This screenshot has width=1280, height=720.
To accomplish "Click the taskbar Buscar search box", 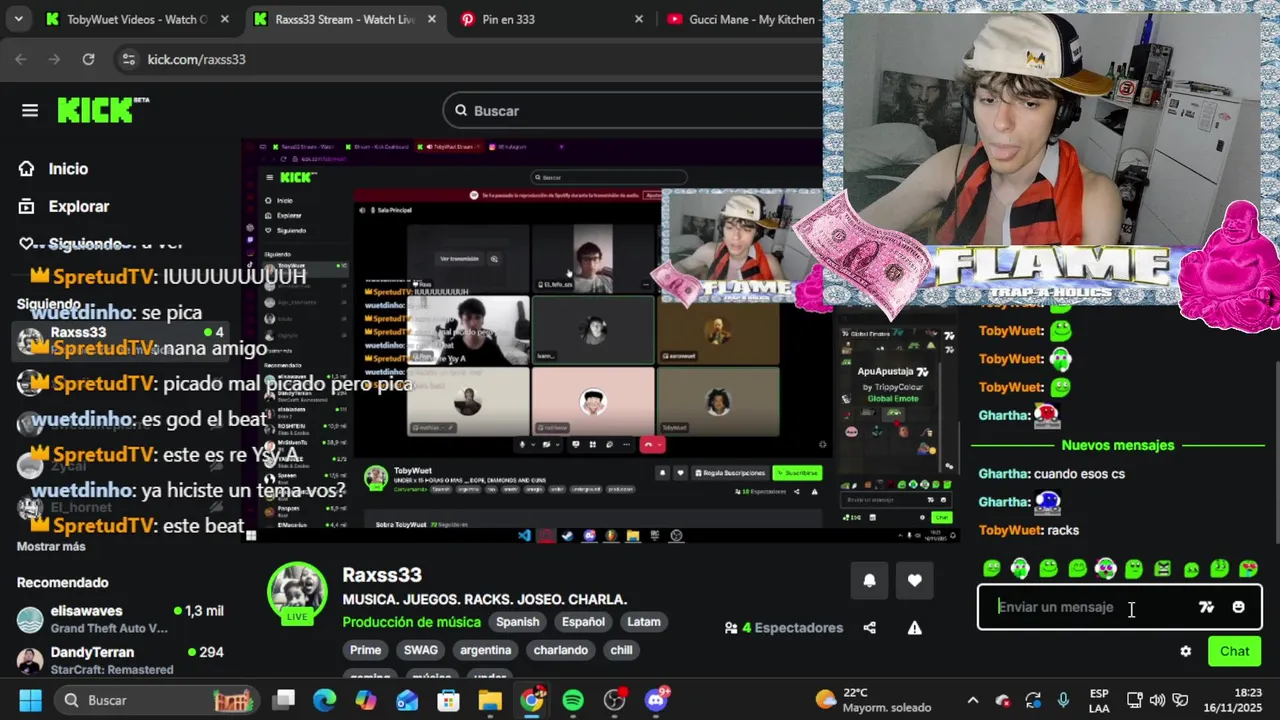I will coord(156,700).
